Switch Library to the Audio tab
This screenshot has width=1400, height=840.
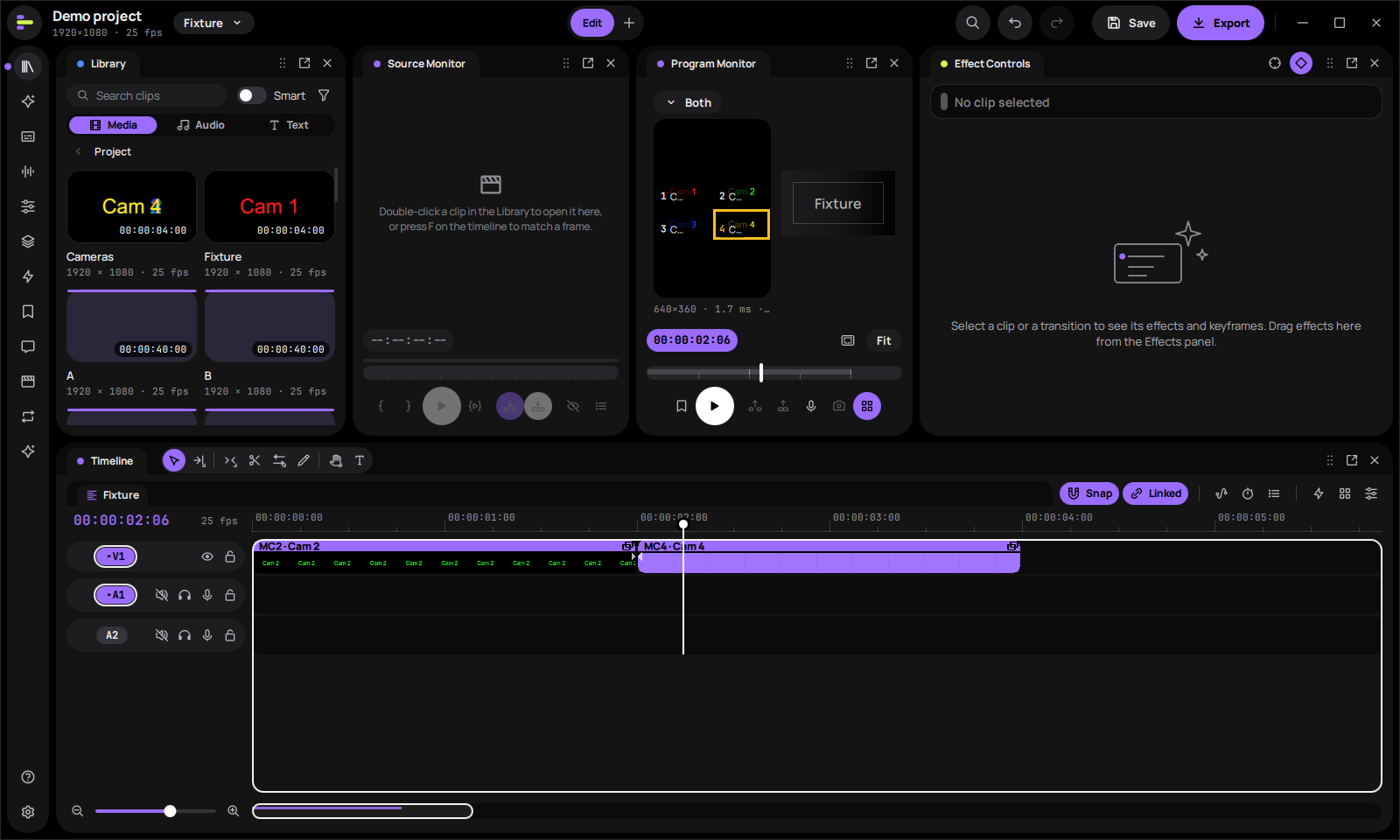point(201,125)
